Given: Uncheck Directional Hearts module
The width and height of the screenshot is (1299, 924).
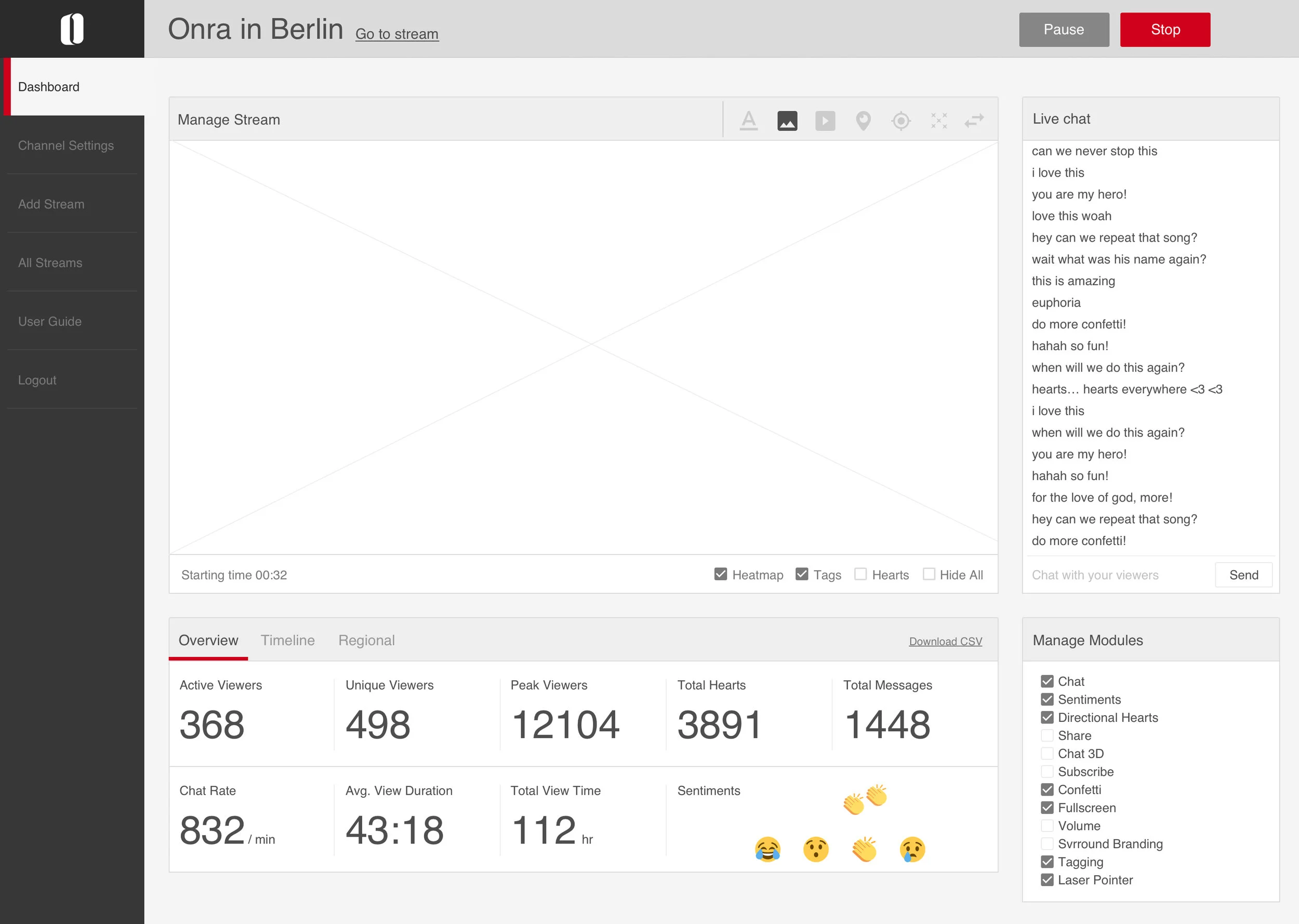Looking at the screenshot, I should pos(1047,718).
